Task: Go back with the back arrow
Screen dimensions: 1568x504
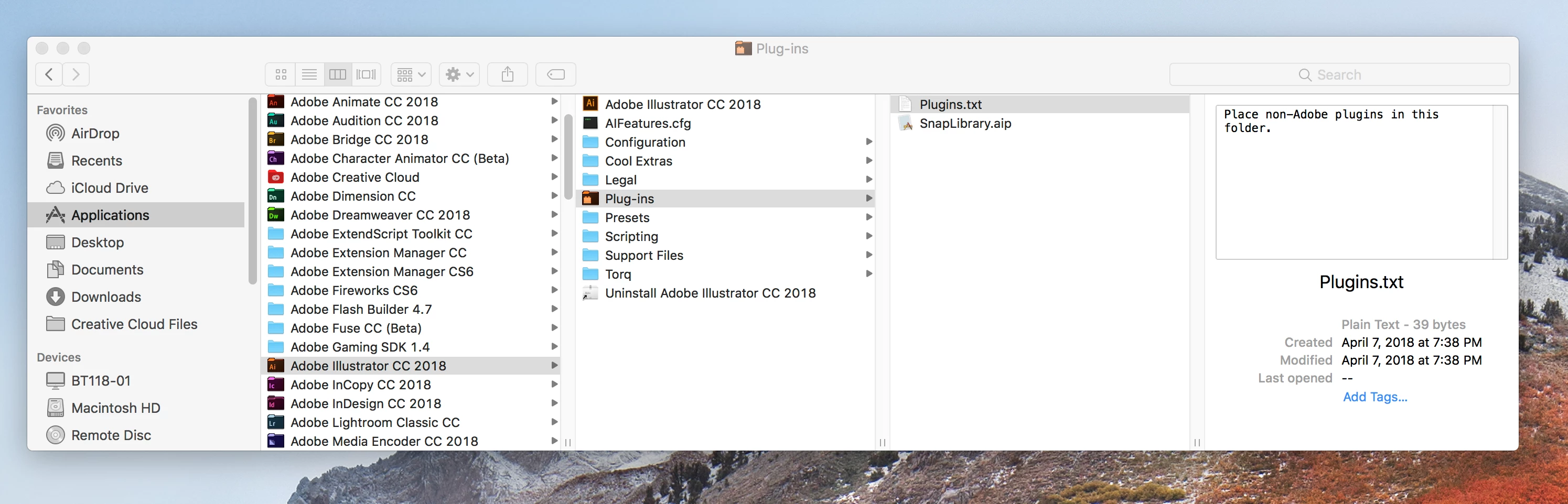Action: click(x=49, y=75)
